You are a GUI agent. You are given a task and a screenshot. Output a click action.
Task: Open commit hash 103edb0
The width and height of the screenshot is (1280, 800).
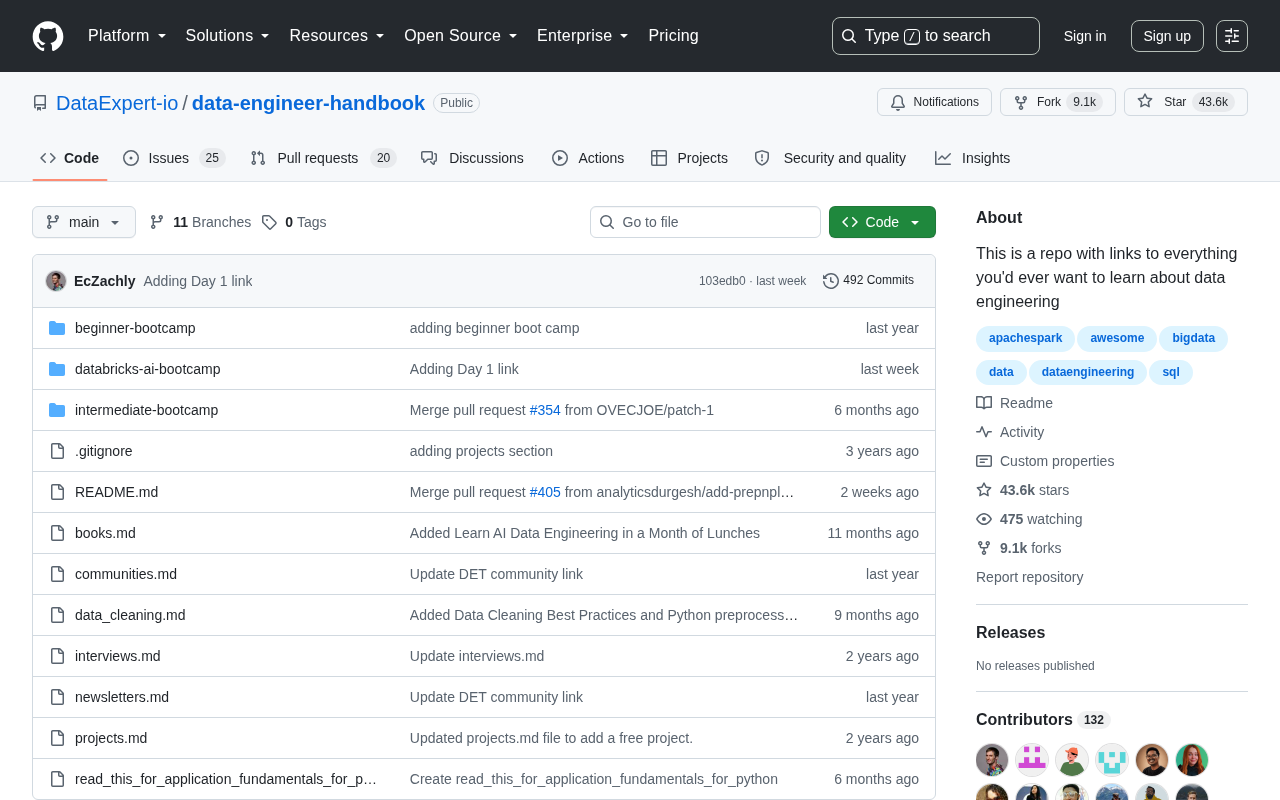pos(722,281)
